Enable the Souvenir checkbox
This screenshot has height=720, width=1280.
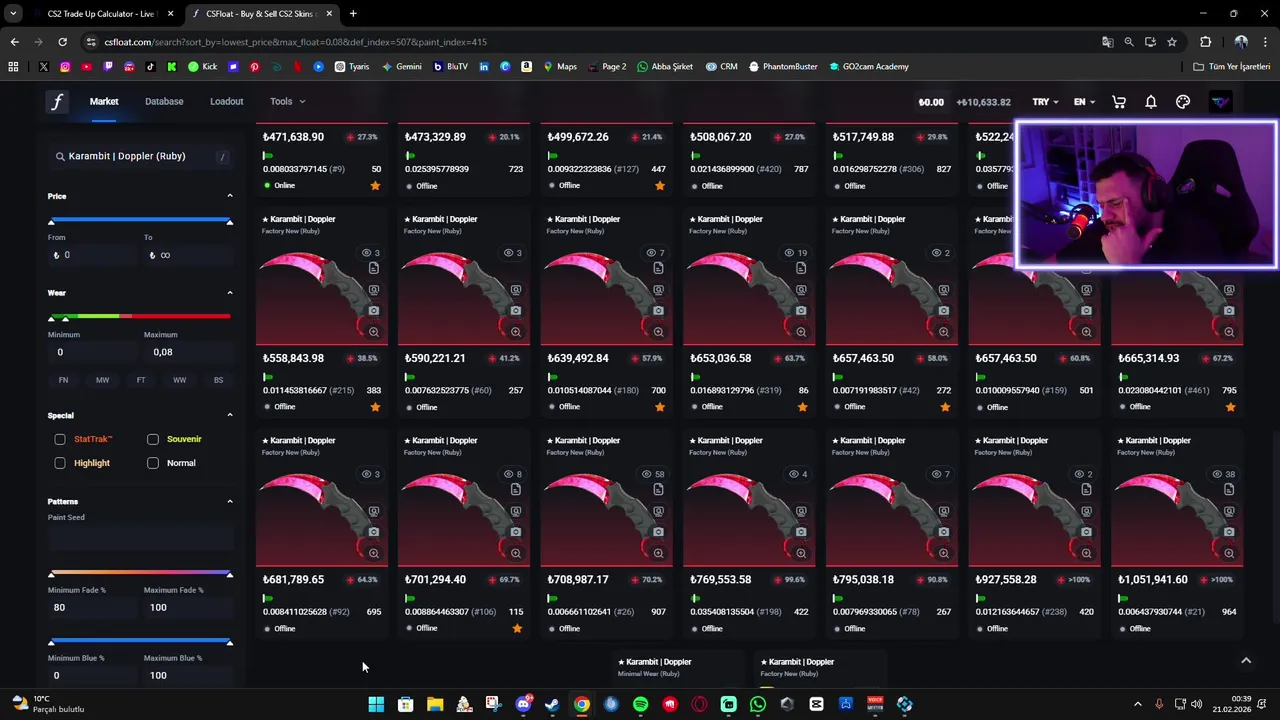point(153,439)
